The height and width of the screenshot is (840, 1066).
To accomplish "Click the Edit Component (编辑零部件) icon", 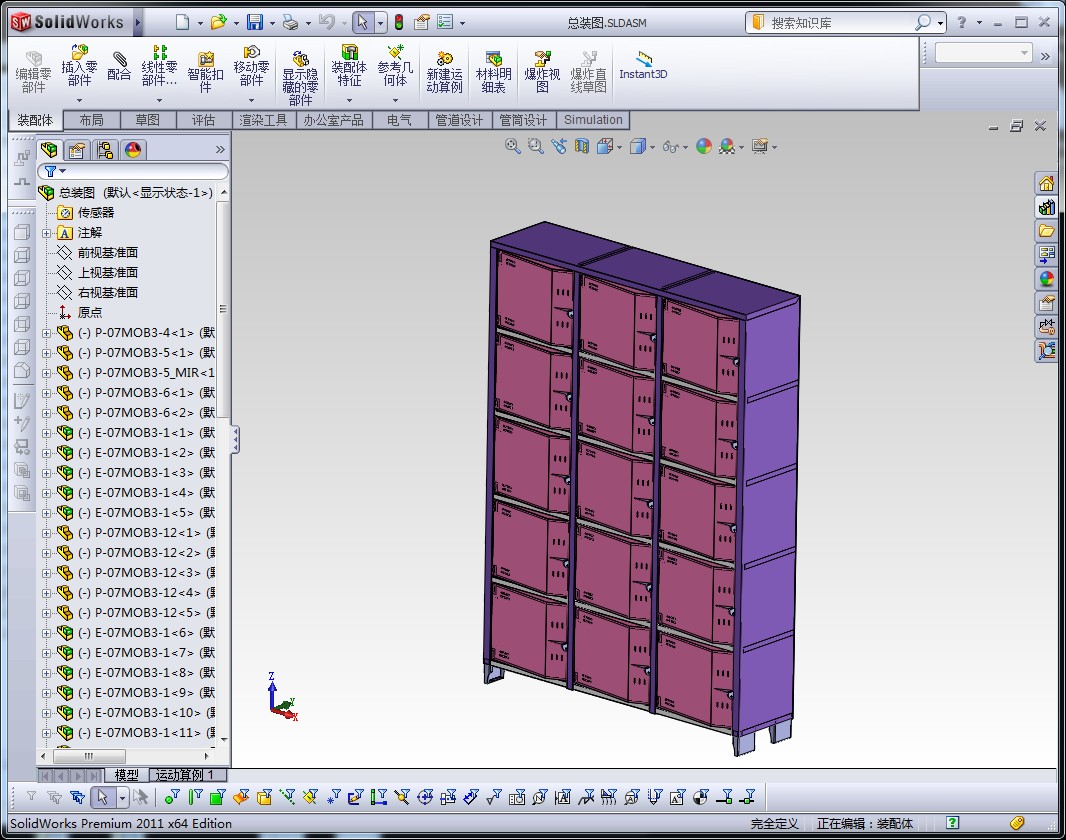I will [33, 71].
